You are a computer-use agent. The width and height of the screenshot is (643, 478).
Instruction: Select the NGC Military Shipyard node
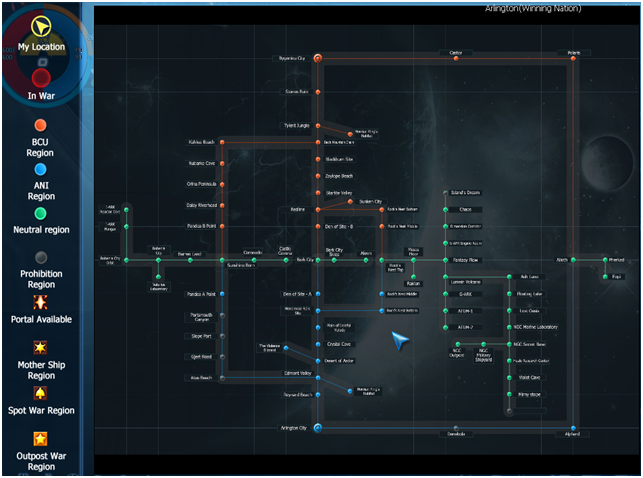tap(483, 344)
